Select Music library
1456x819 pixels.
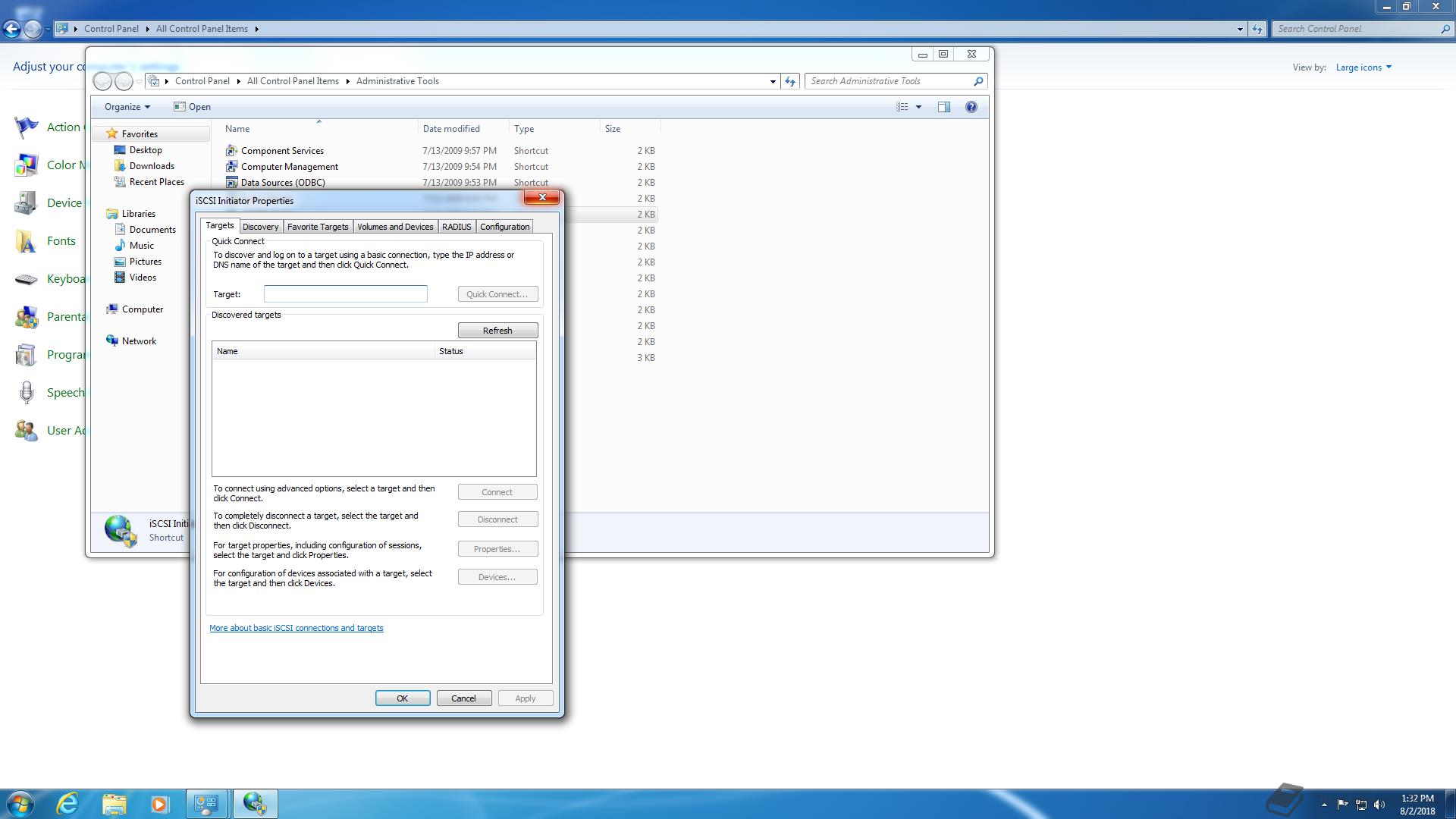[x=141, y=246]
